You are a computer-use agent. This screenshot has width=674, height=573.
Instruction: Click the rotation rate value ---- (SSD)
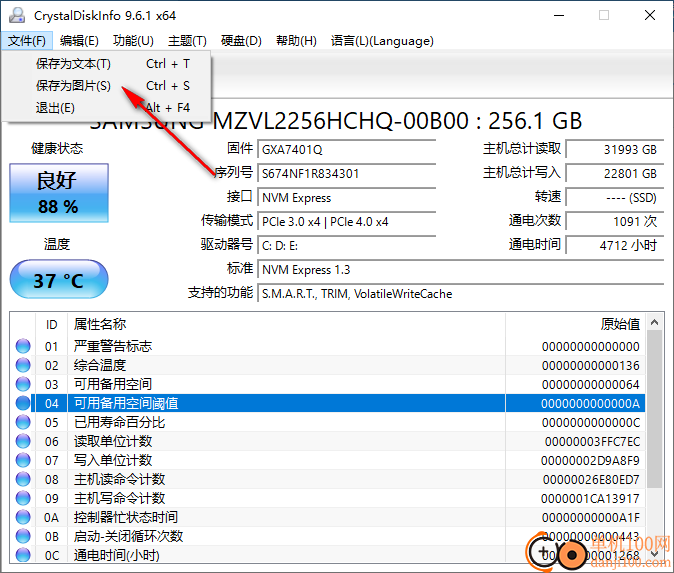(615, 198)
